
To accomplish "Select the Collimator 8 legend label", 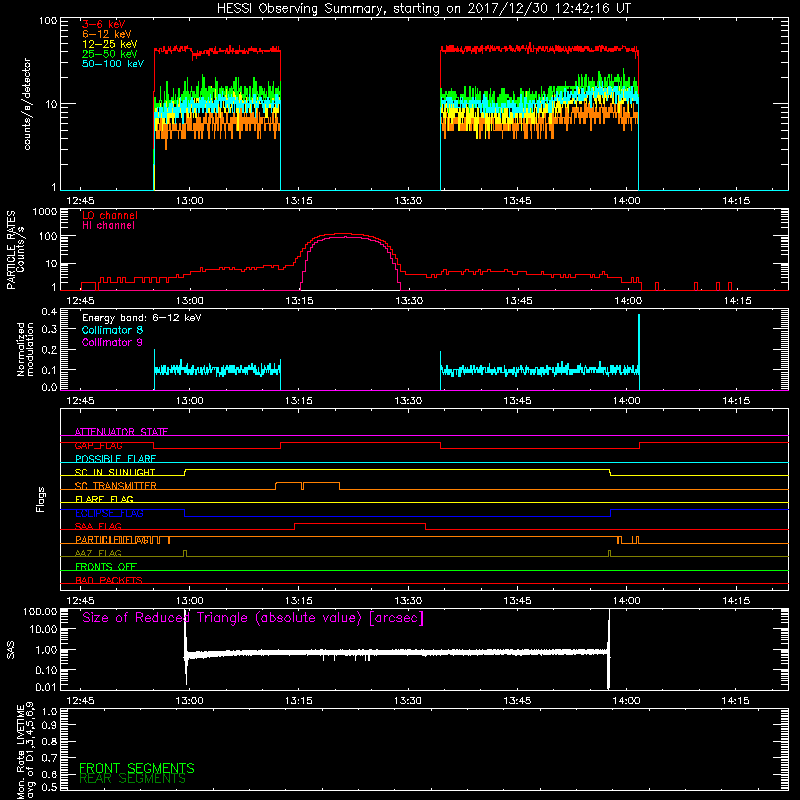I will [x=112, y=330].
